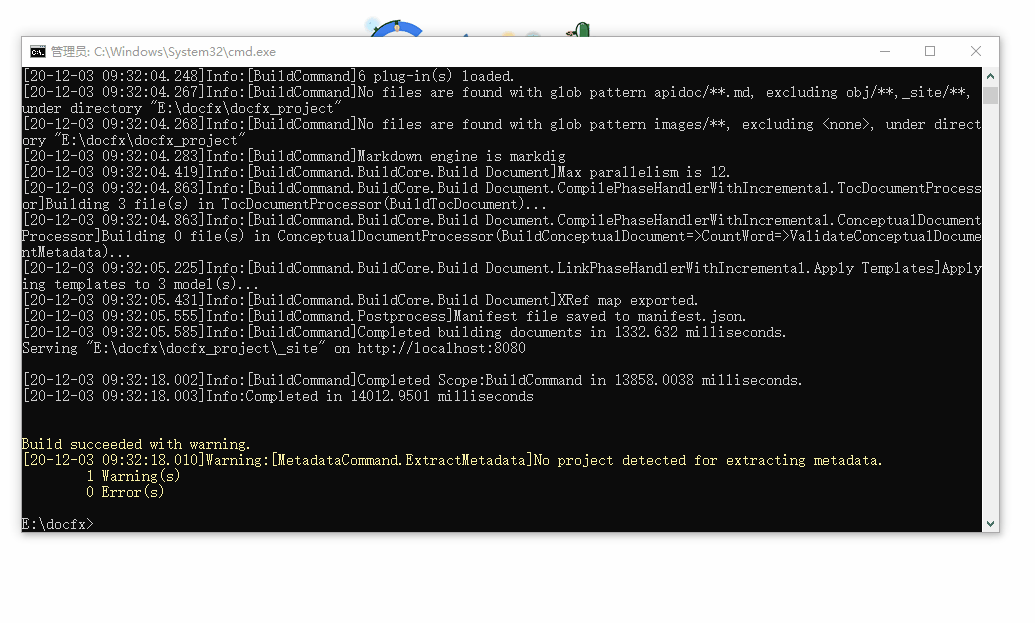The height and width of the screenshot is (623, 1035).
Task: Click the "1 Warning(s)" summary line
Action: [x=133, y=476]
